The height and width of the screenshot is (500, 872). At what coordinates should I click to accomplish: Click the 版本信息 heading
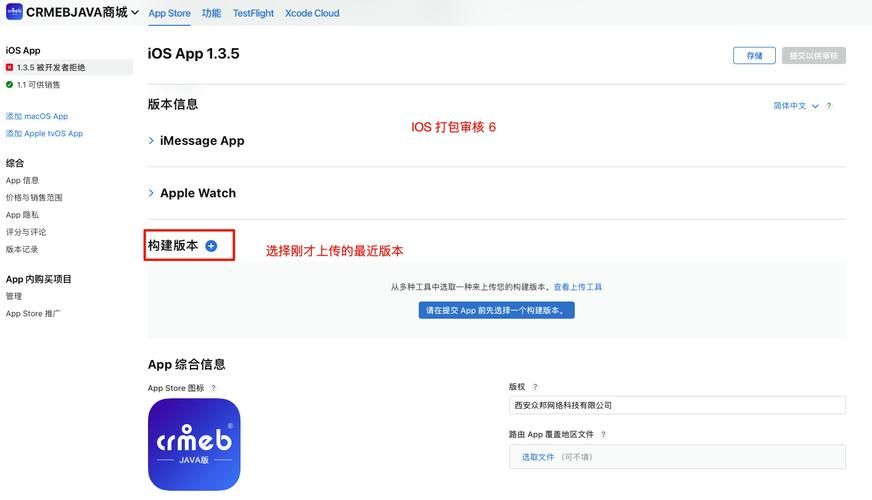pos(173,105)
